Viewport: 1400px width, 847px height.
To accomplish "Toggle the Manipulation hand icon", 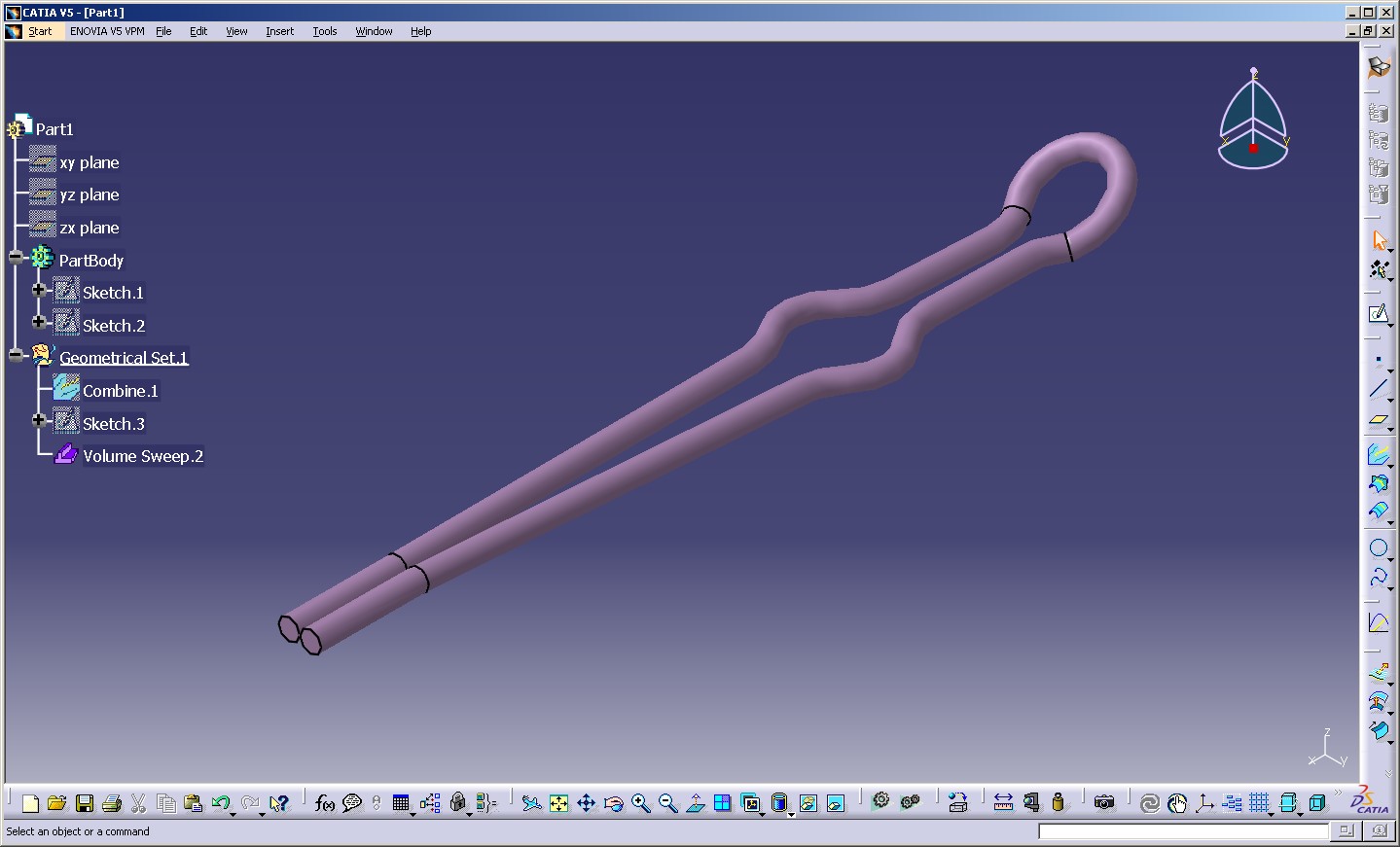I will (1177, 803).
